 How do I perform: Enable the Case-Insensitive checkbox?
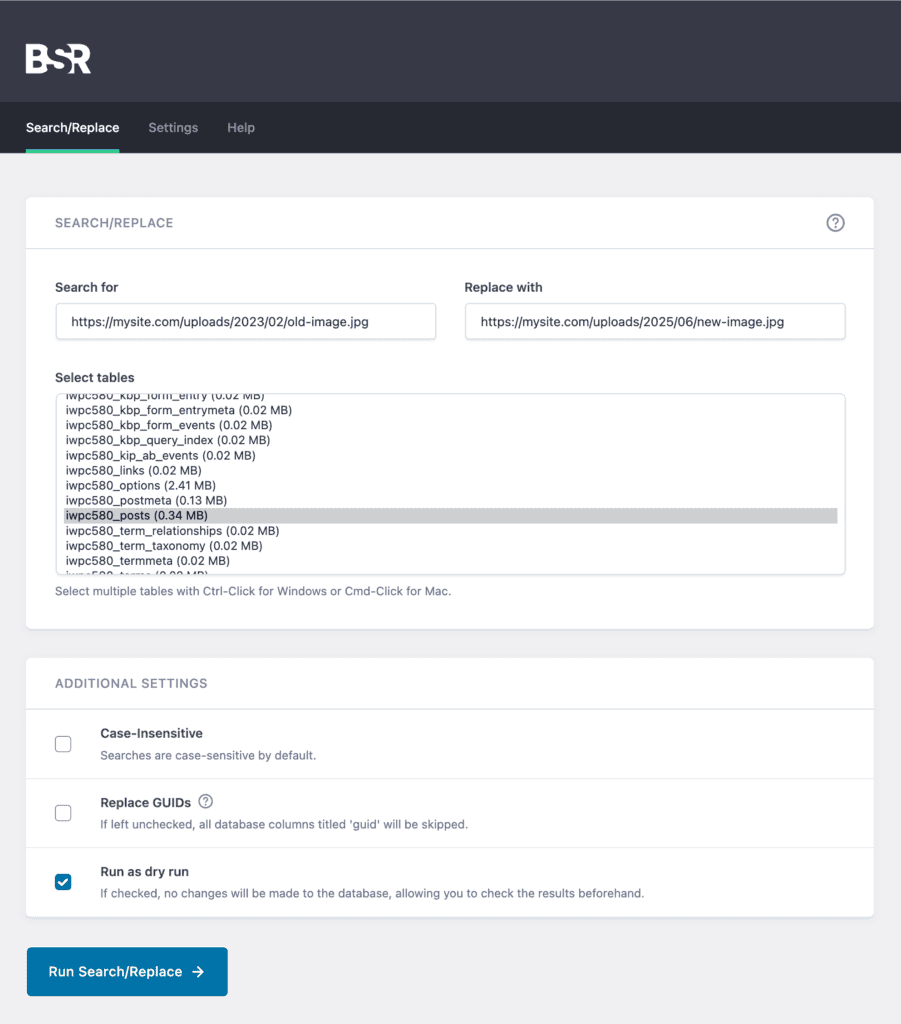[x=63, y=744]
